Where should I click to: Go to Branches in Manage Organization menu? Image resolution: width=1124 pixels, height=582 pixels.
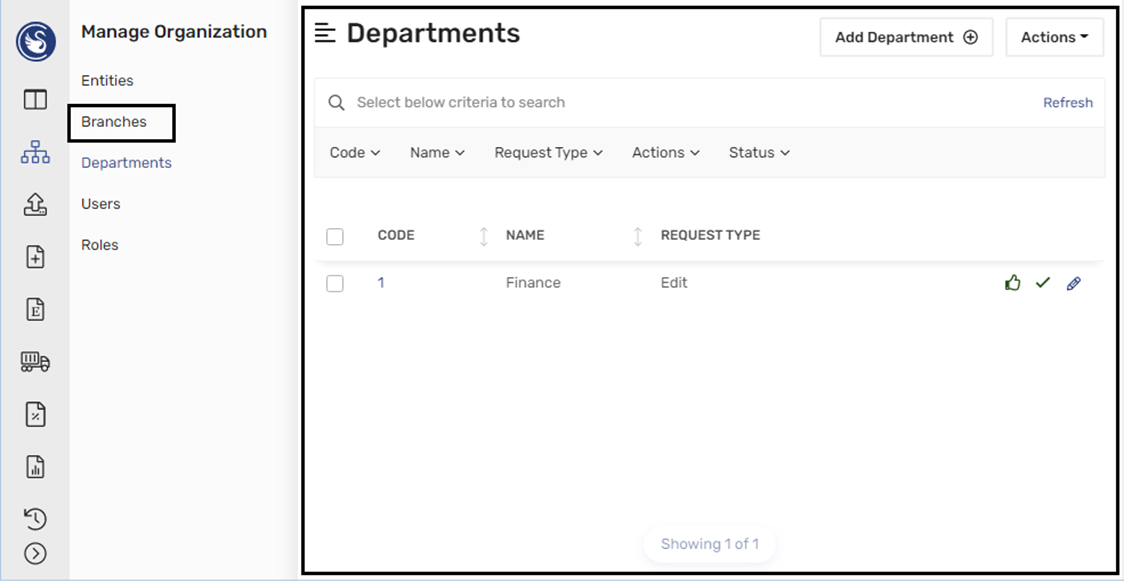coord(114,122)
